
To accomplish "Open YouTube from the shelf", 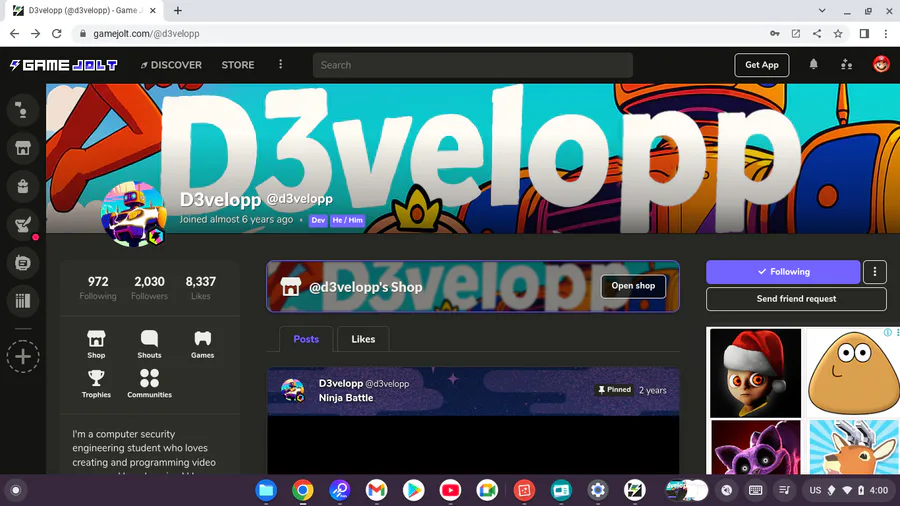I will coord(450,491).
